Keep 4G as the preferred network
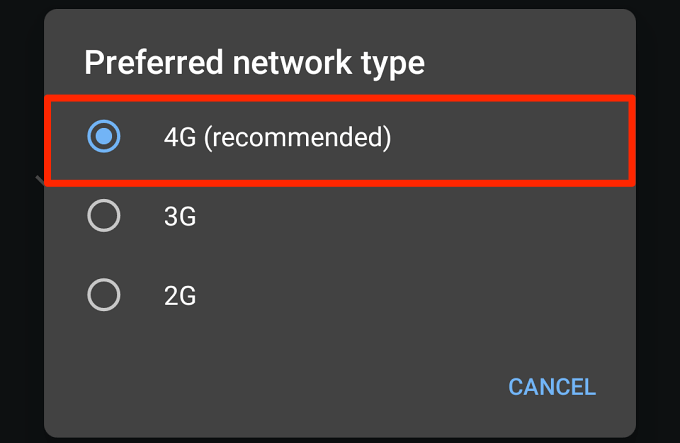Viewport: 680px width, 443px height. (x=277, y=137)
